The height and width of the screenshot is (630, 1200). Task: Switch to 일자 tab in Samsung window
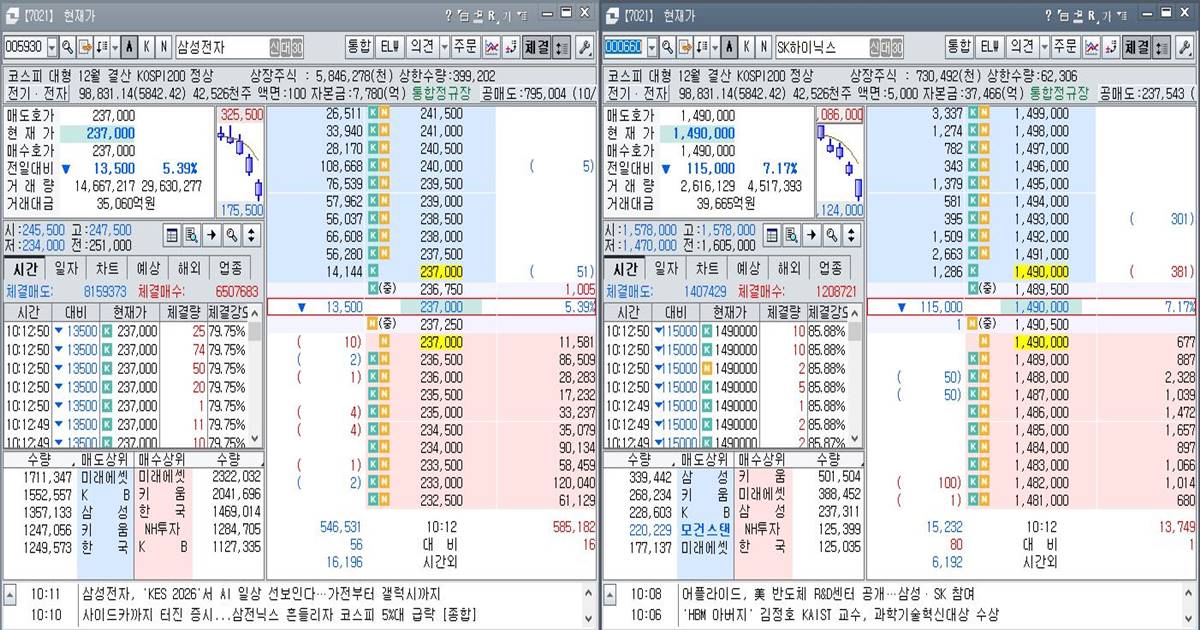[x=65, y=268]
